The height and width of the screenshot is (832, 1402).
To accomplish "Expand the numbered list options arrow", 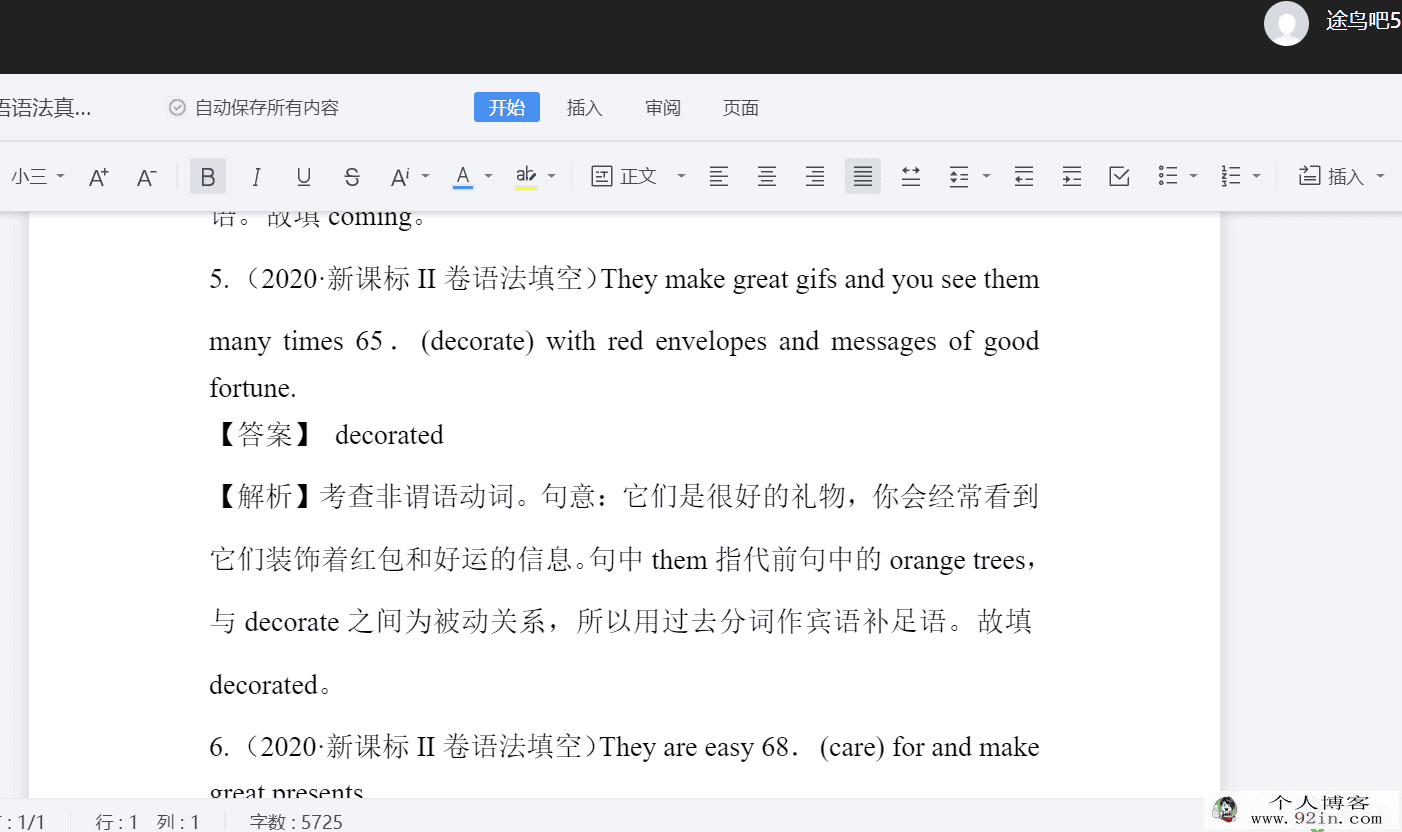I will click(x=1256, y=176).
